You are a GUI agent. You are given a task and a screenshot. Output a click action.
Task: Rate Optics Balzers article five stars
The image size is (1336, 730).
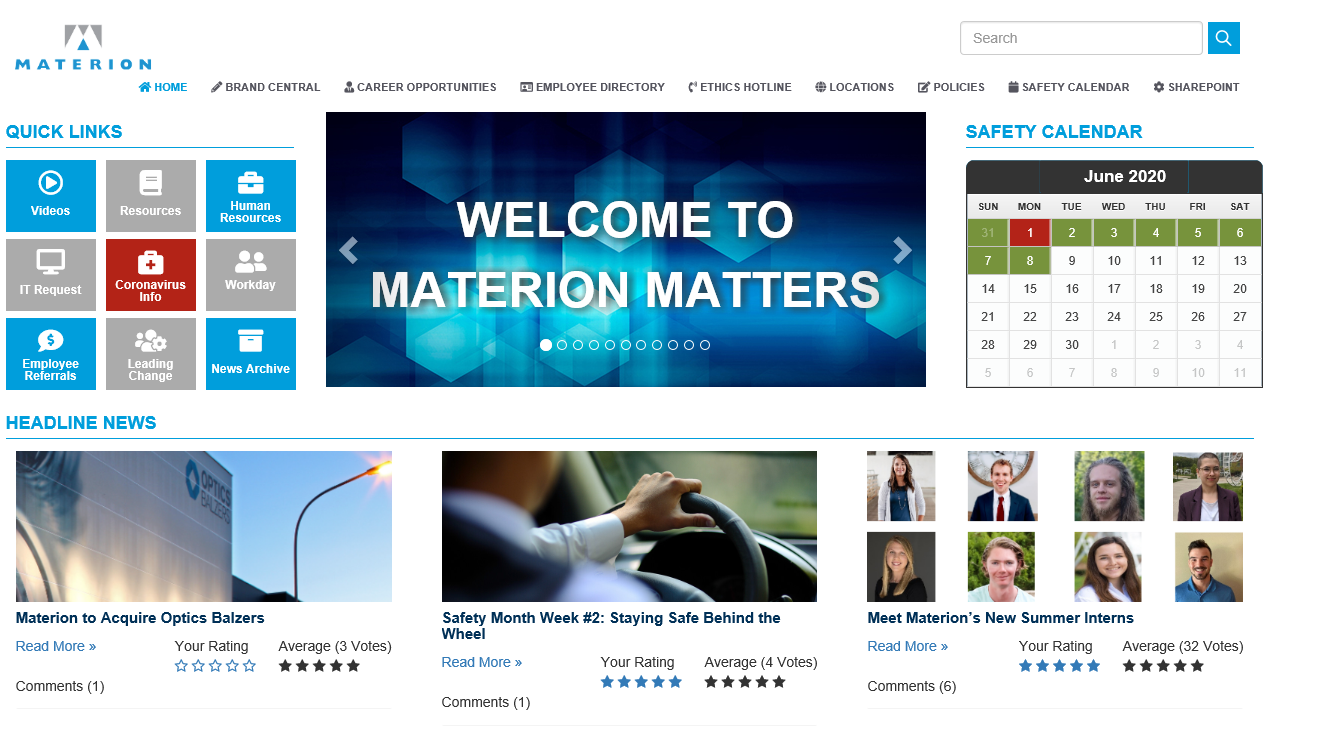pos(249,666)
